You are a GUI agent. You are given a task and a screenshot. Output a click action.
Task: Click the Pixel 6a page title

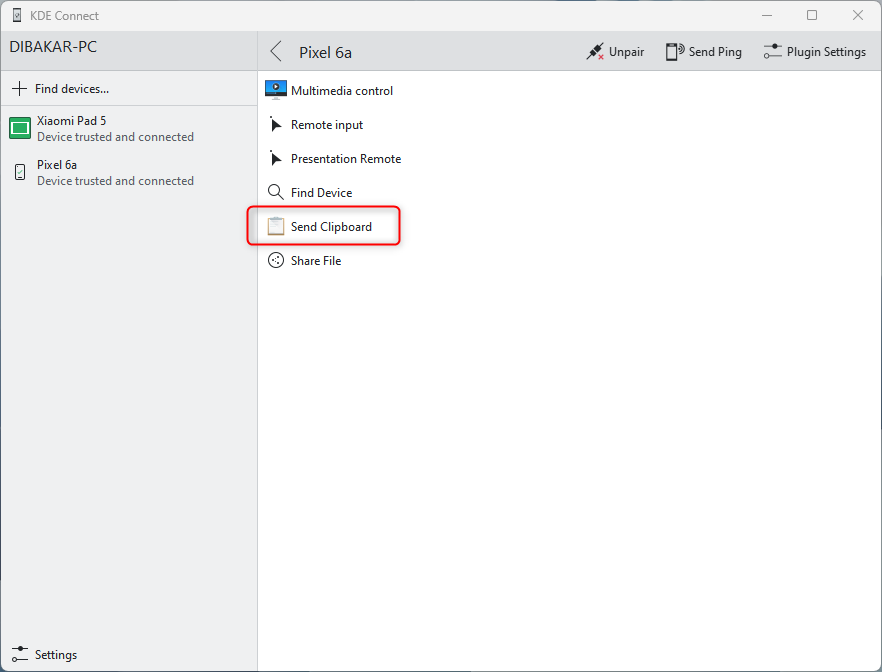coord(325,52)
